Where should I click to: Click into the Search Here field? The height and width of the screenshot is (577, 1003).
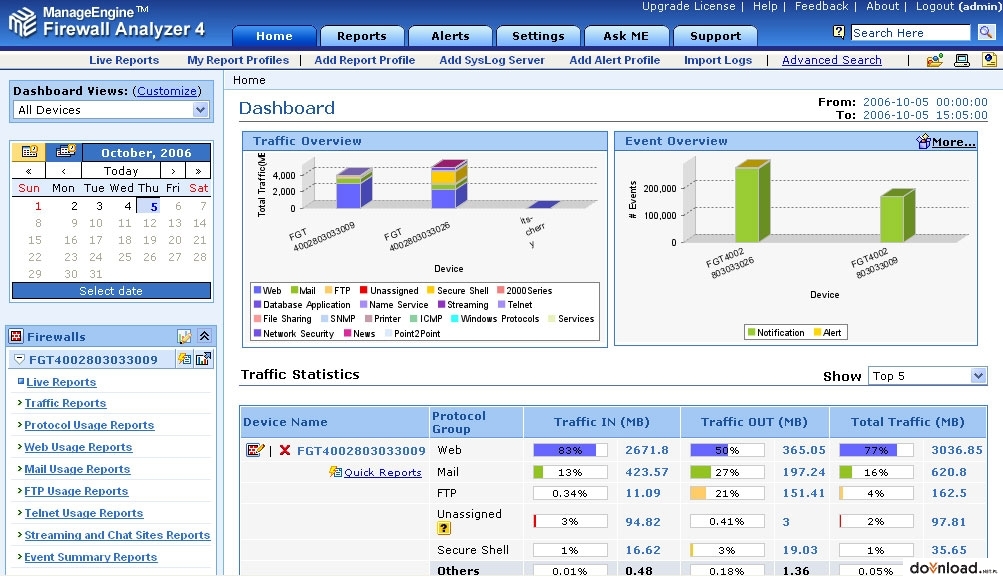[x=910, y=33]
